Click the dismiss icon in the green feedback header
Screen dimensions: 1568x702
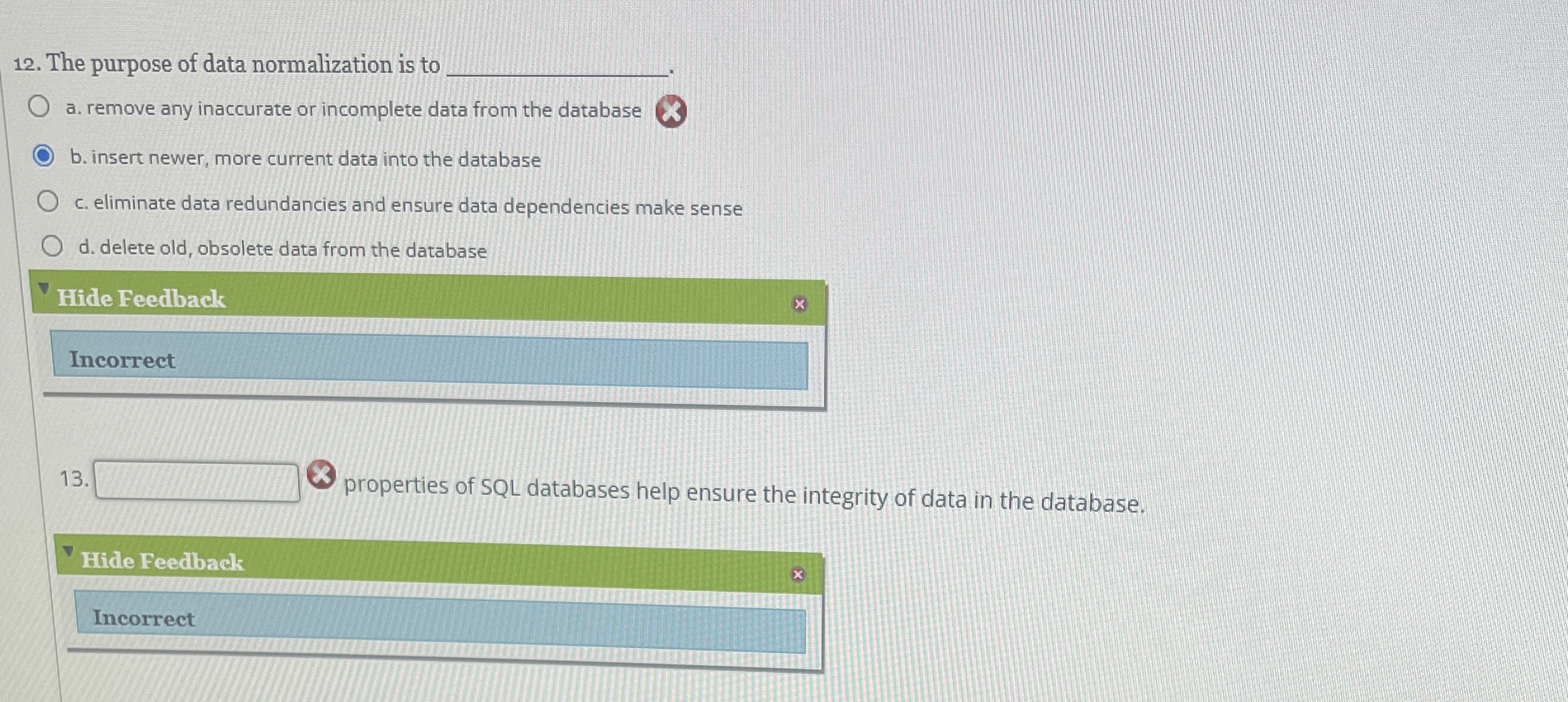tap(800, 305)
